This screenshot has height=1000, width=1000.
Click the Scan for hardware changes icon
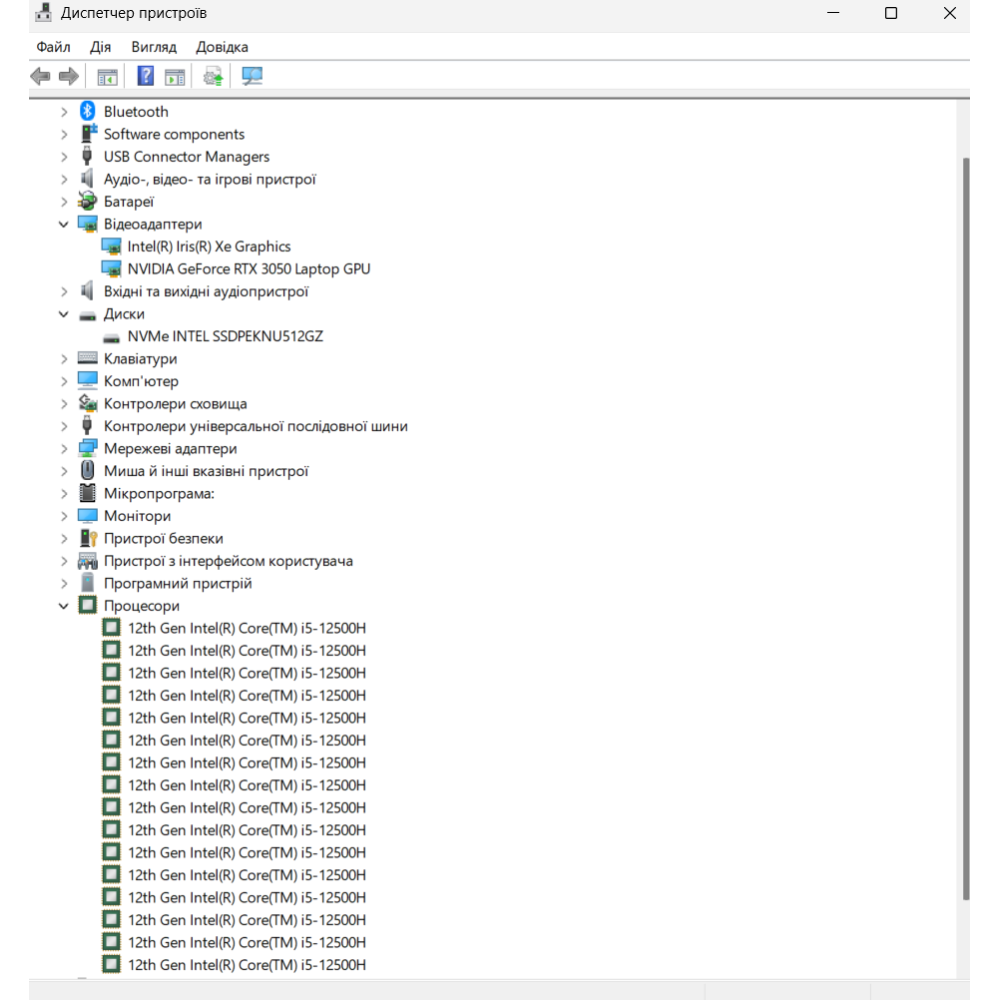[252, 76]
